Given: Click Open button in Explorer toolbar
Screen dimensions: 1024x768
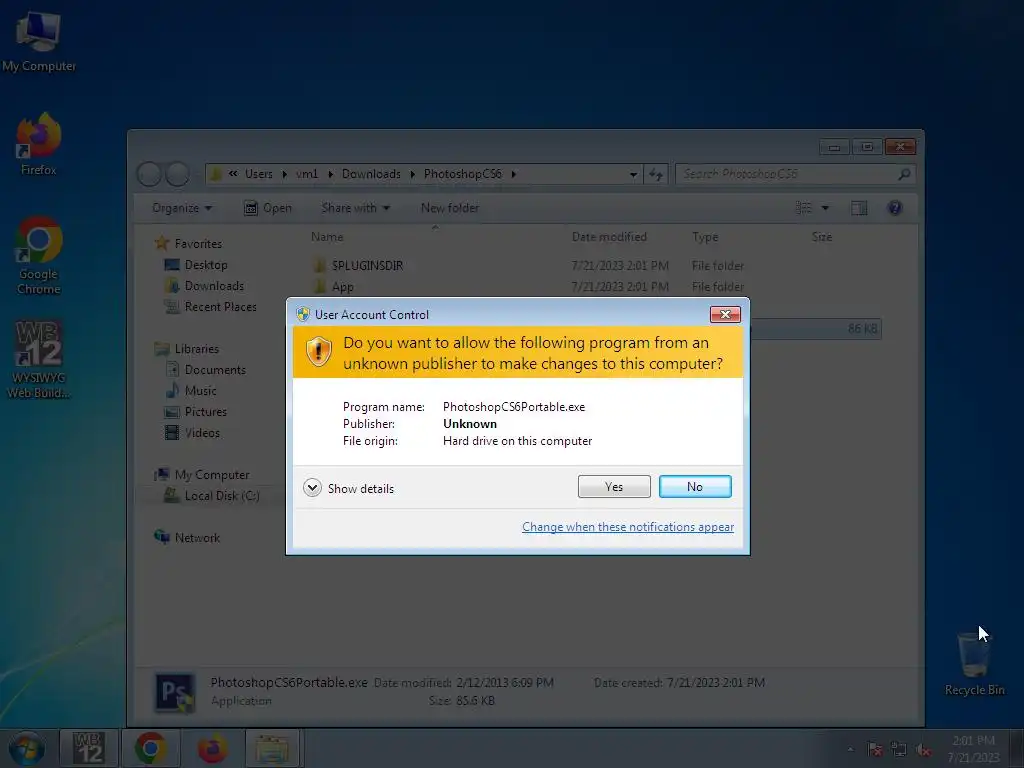Looking at the screenshot, I should point(268,208).
